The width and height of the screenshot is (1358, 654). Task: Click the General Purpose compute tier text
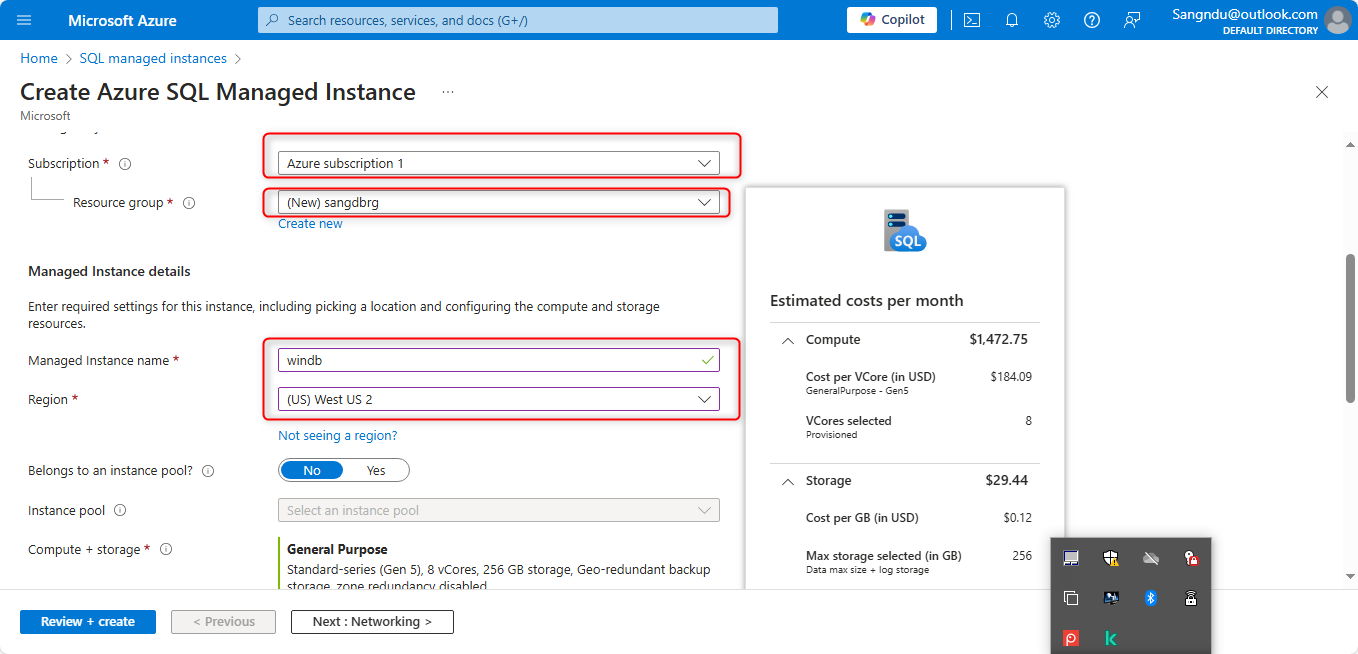[x=337, y=550]
